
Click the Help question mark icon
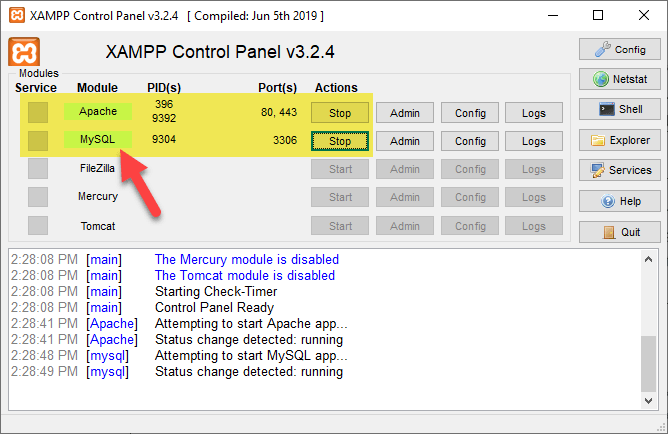coord(619,201)
